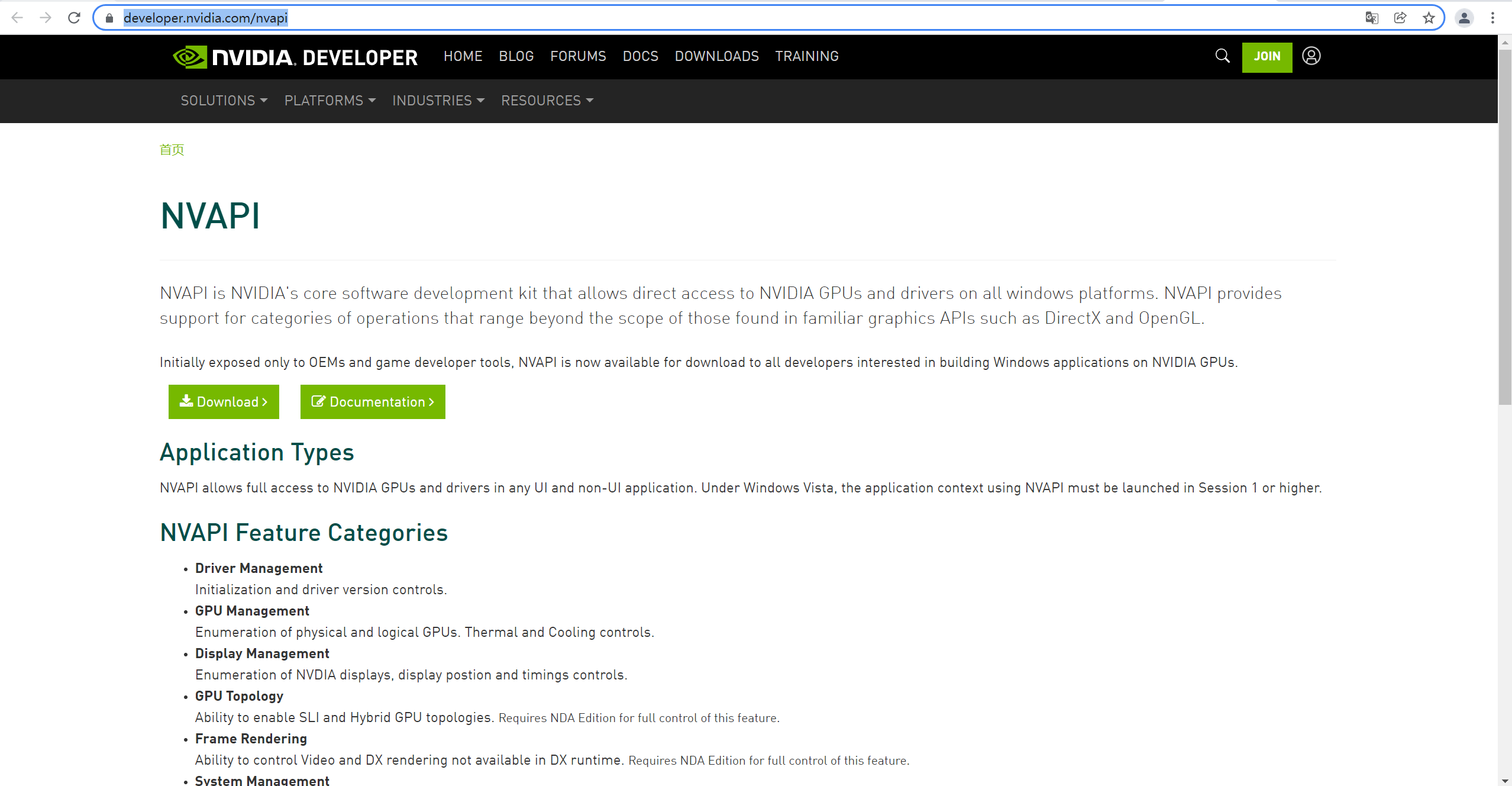
Task: Click the green Download button
Action: click(224, 401)
